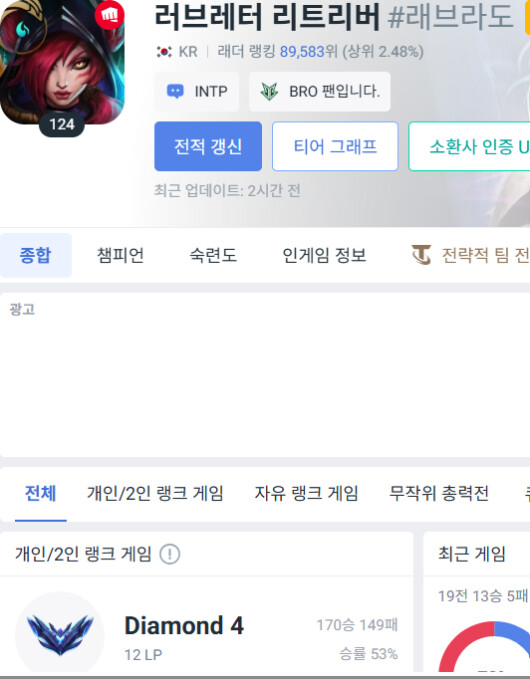Open the 숙련도 tab
The height and width of the screenshot is (679, 530).
tap(213, 255)
